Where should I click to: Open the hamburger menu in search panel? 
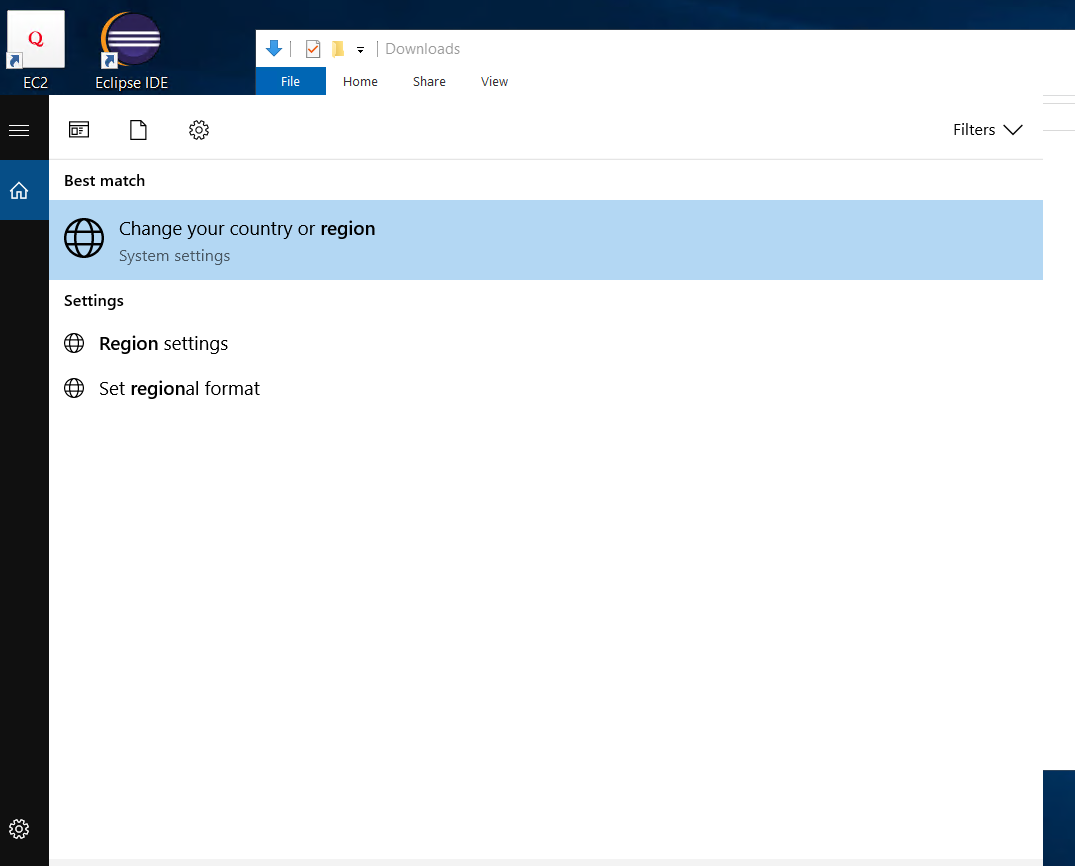pos(19,130)
